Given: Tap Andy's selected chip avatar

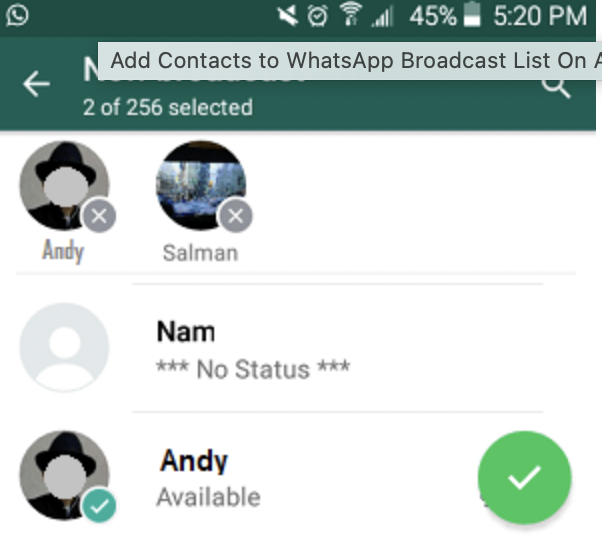Looking at the screenshot, I should point(64,186).
